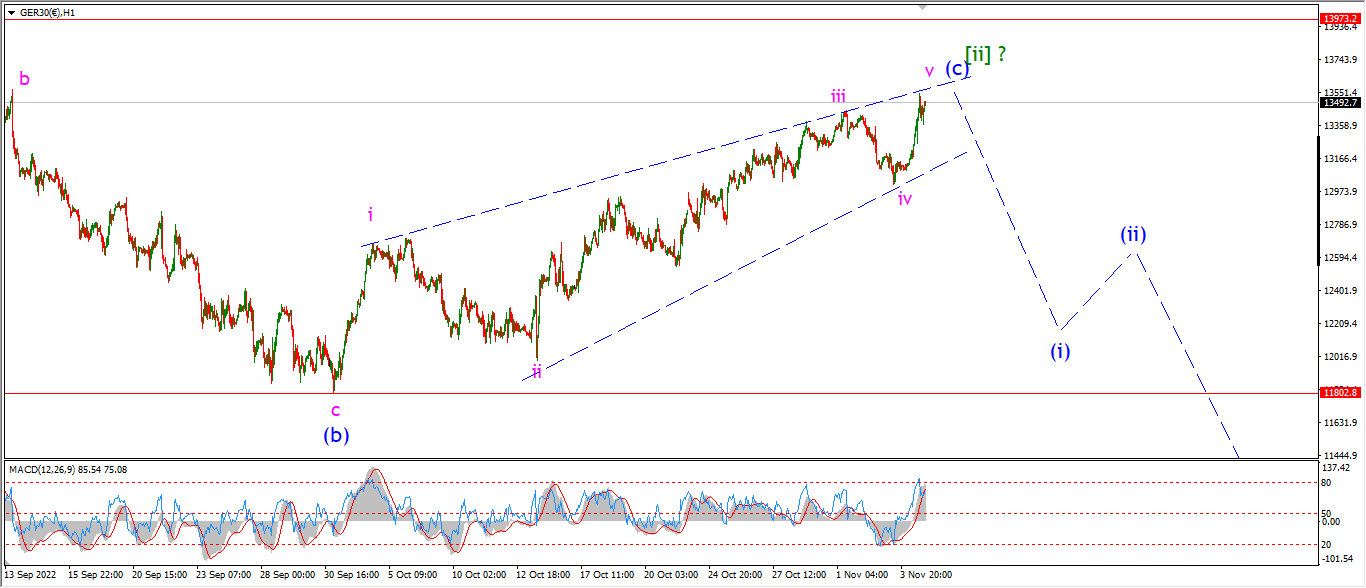Select the magenta i wave label
1366x588 pixels.
click(370, 214)
